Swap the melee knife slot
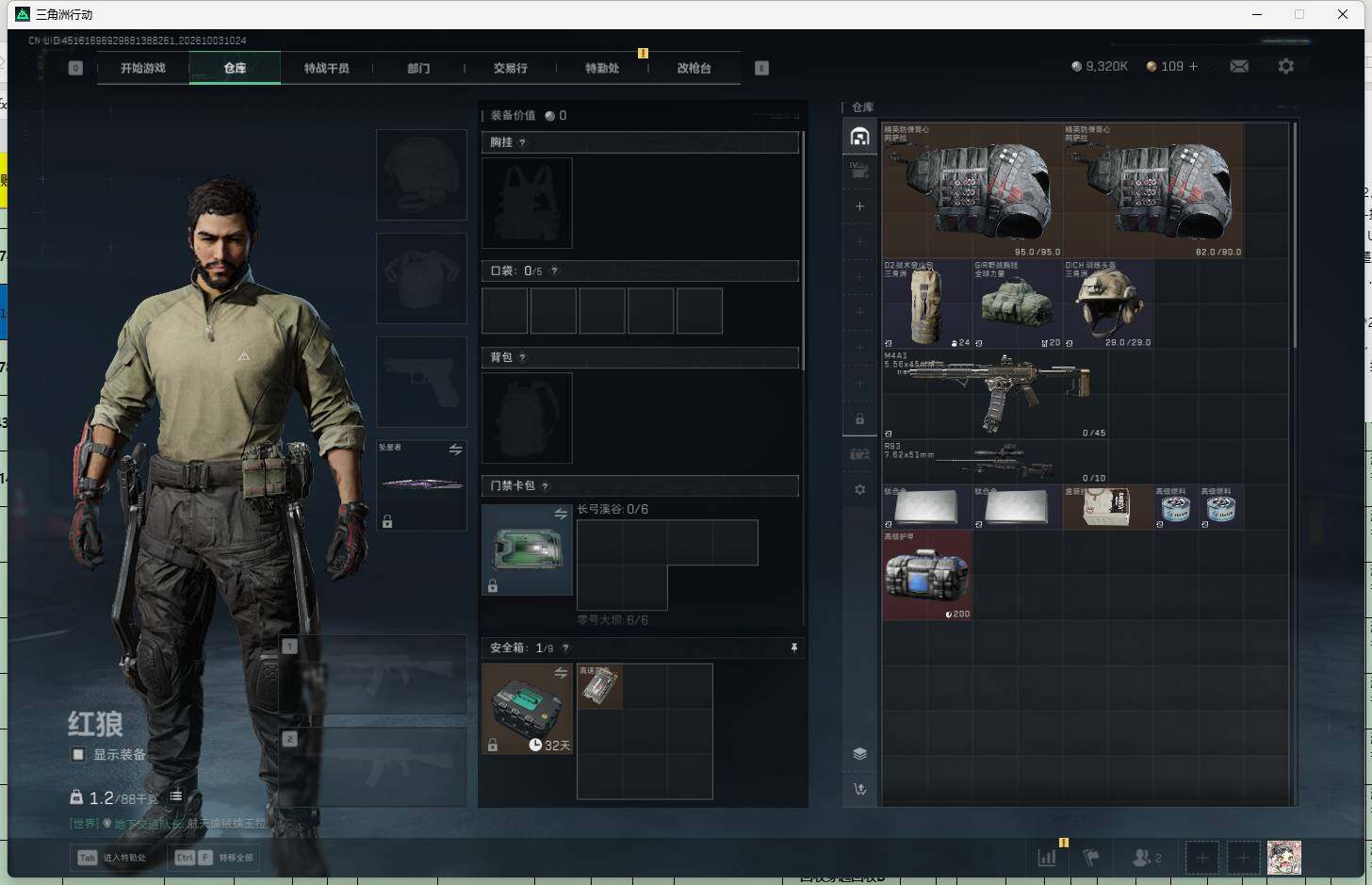This screenshot has height=885, width=1372. point(455,450)
